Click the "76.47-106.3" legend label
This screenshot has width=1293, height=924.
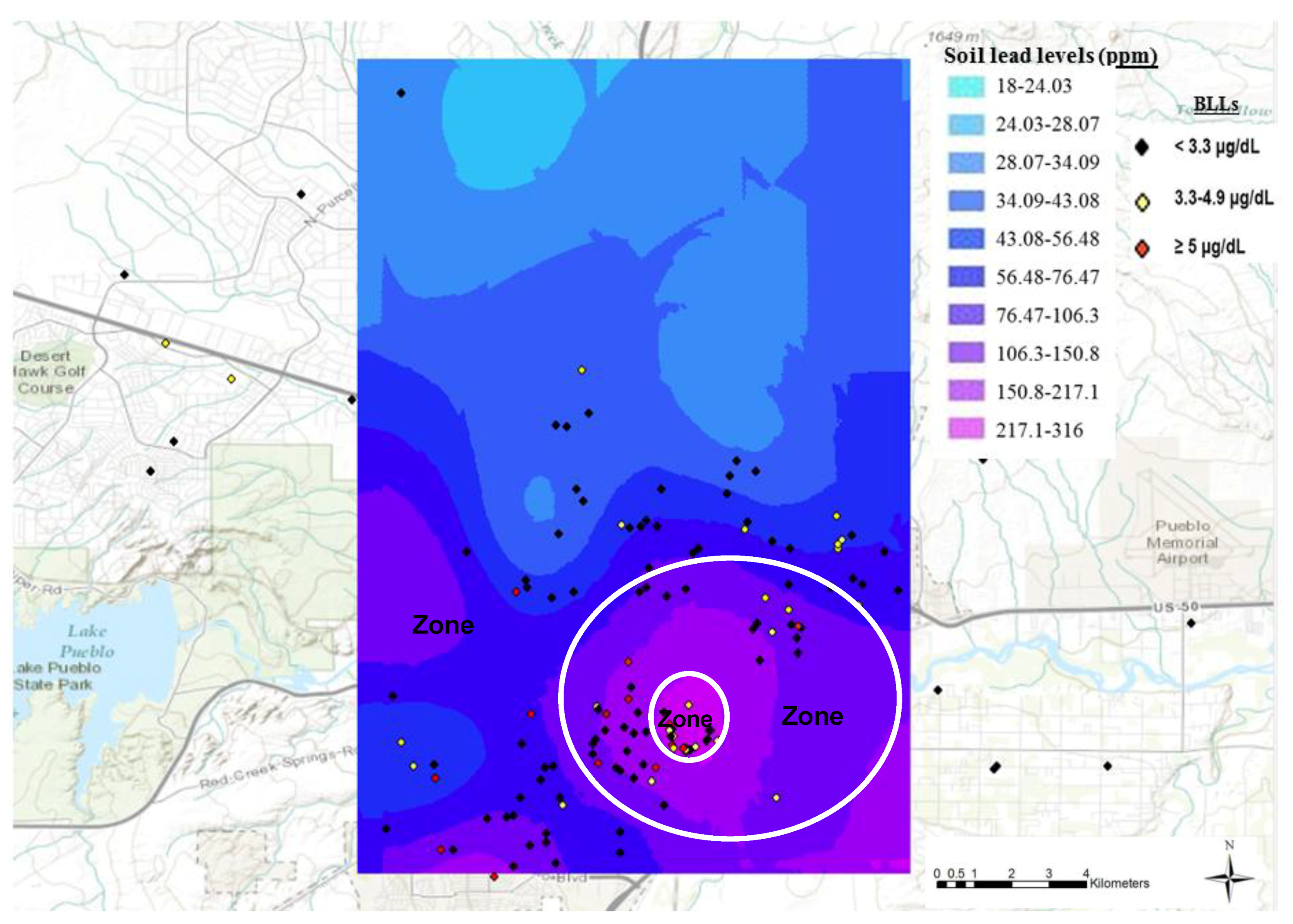point(1047,315)
